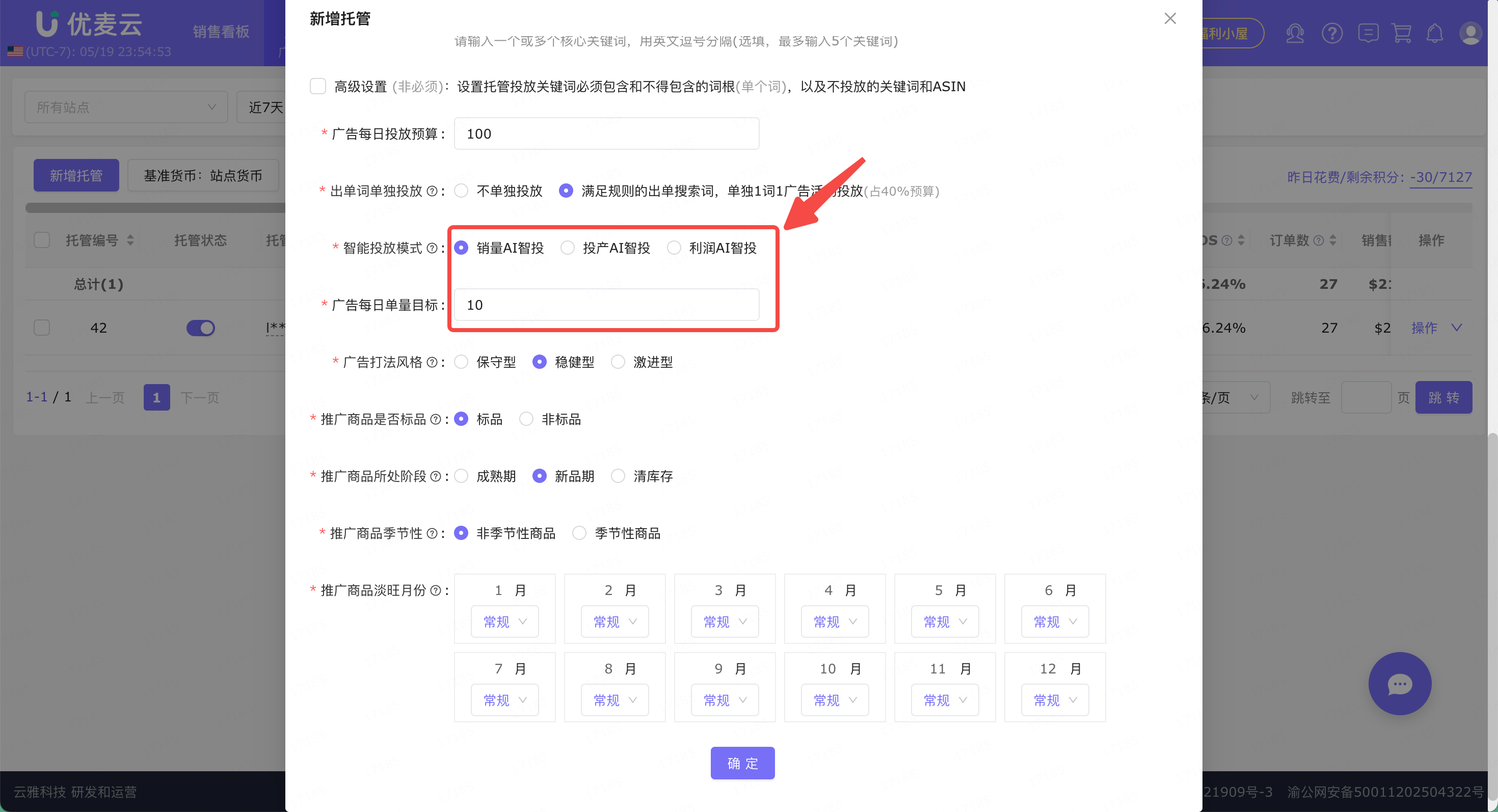This screenshot has width=1498, height=812.
Task: Select 满足规则的出单搜索词 radio option
Action: (x=566, y=191)
